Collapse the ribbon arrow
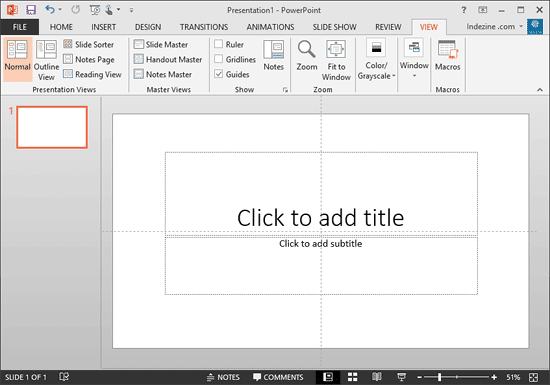The width and height of the screenshot is (550, 385). 540,90
